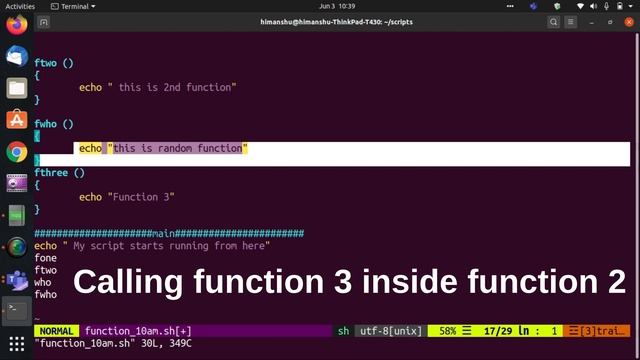Open terminal search magnifier icon
The height and width of the screenshot is (360, 640).
tap(553, 22)
